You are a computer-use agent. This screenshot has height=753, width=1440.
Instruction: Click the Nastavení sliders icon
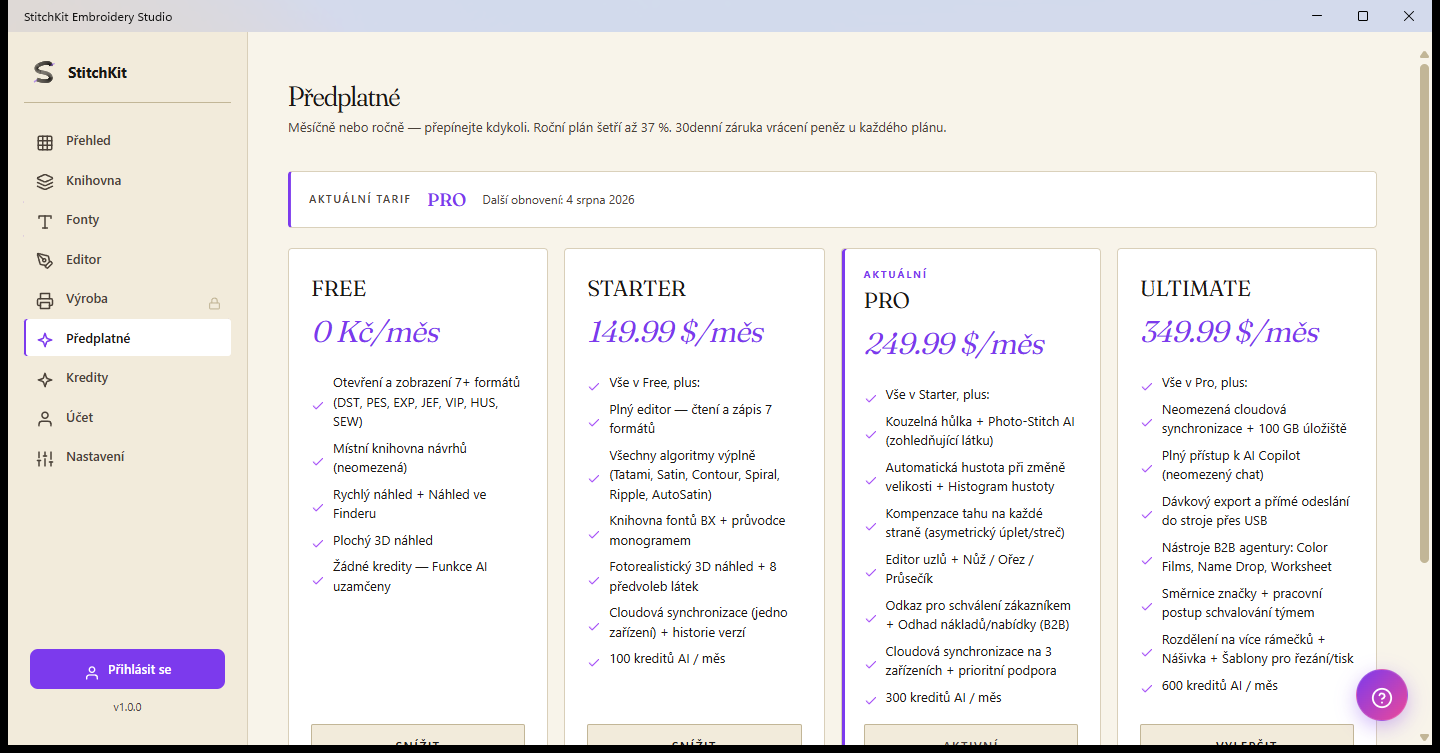click(x=45, y=458)
